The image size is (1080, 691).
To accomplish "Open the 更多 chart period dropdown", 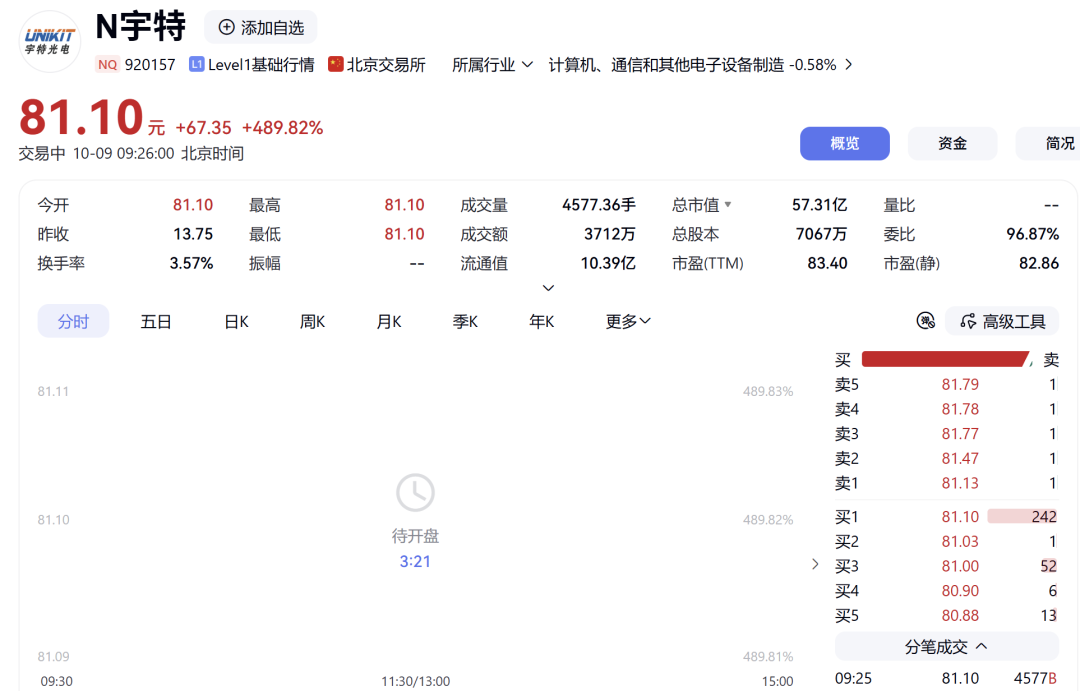I will click(627, 321).
